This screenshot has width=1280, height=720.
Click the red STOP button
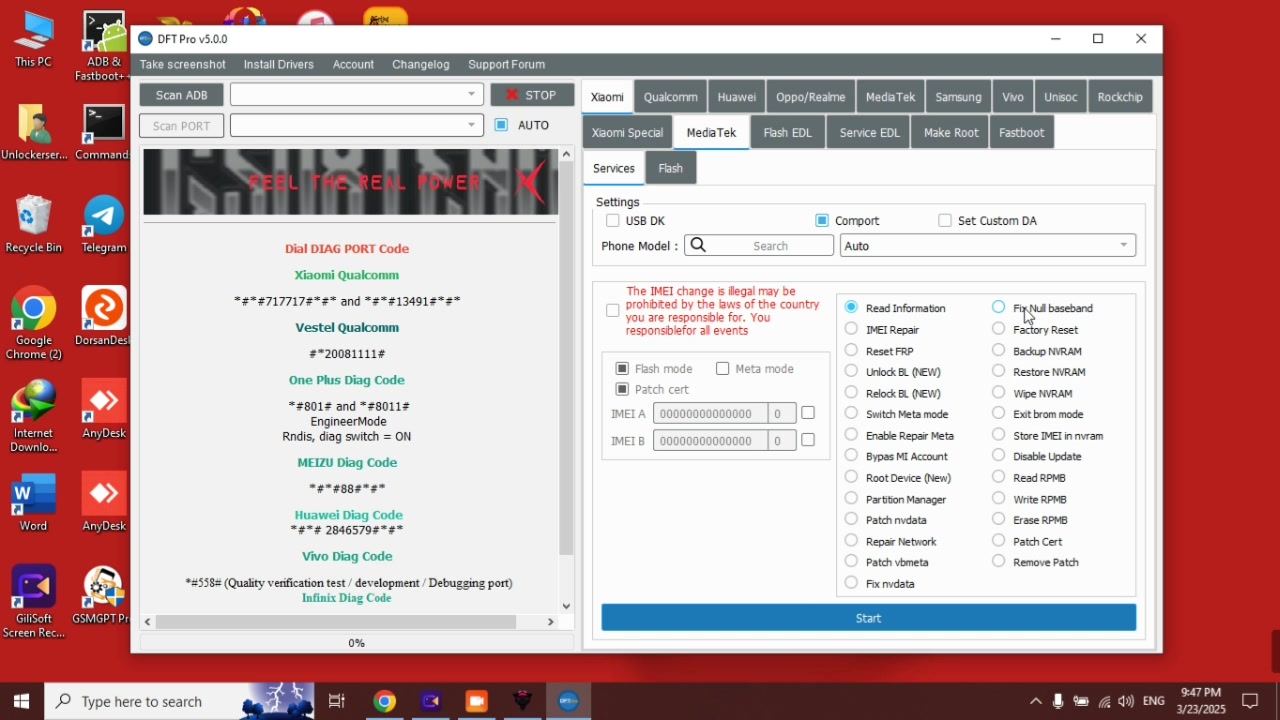pos(532,95)
